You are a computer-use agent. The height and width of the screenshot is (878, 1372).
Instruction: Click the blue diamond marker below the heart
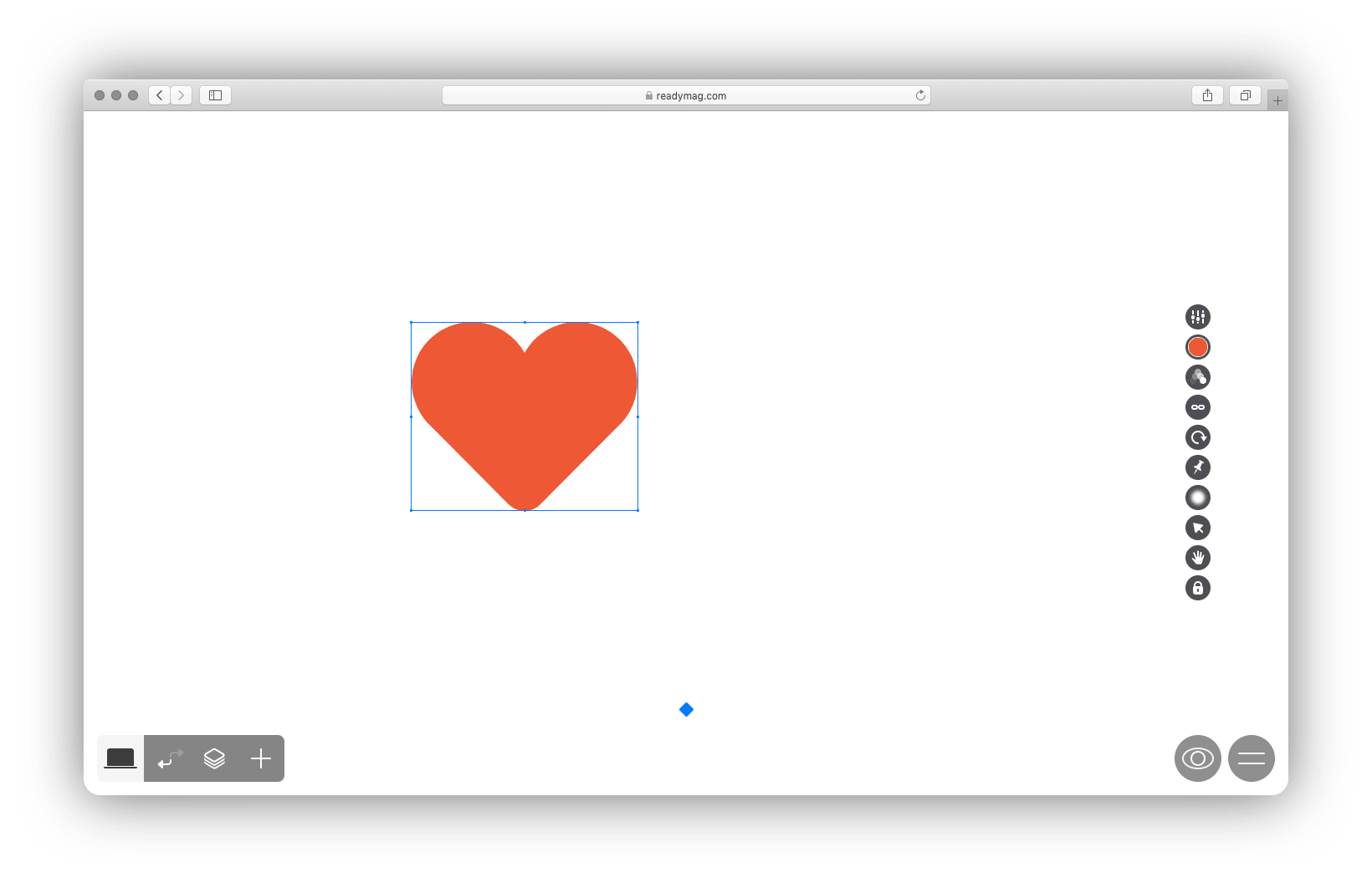click(x=686, y=710)
